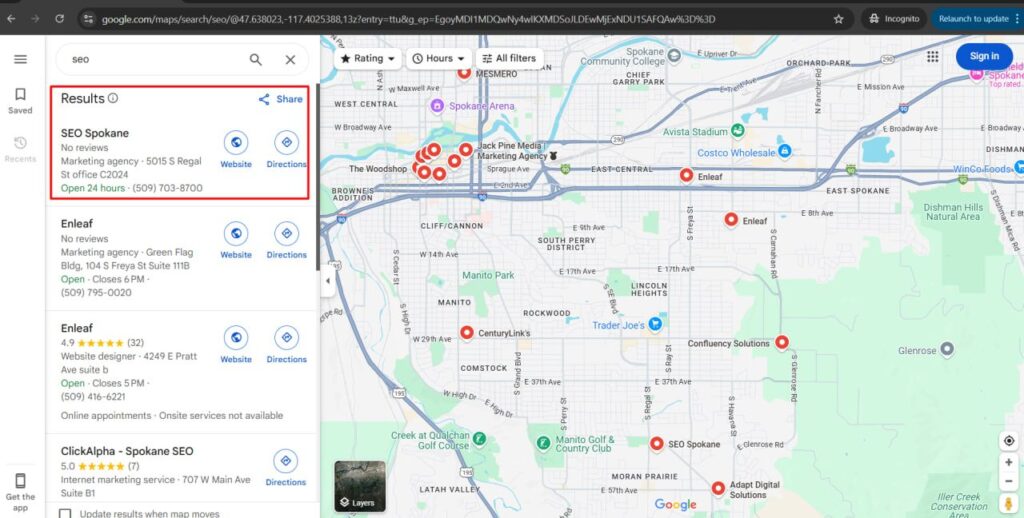Click the Manito Golf & Country Club marker
This screenshot has width=1024, height=518.
point(543,443)
